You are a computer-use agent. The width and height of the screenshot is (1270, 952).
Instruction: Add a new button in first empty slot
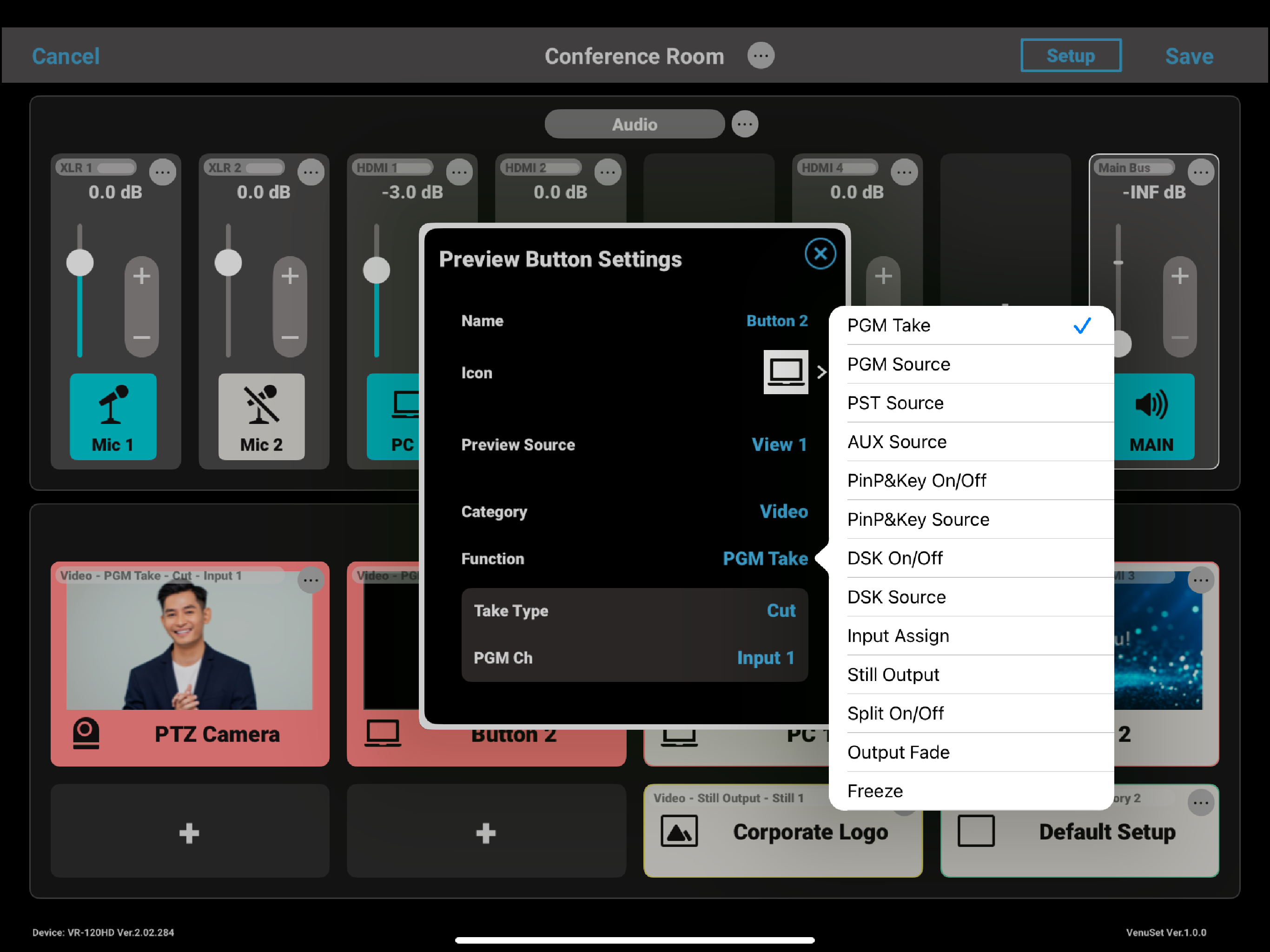click(x=190, y=832)
